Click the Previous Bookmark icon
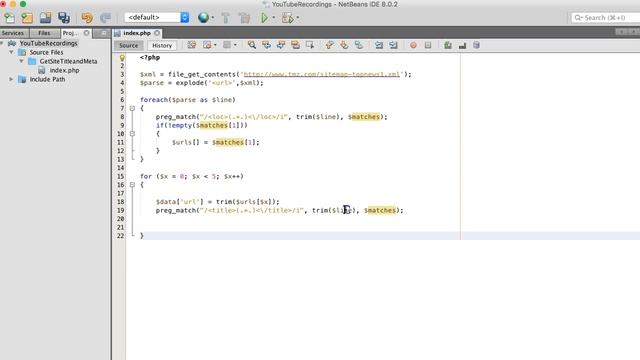 [x=329, y=45]
